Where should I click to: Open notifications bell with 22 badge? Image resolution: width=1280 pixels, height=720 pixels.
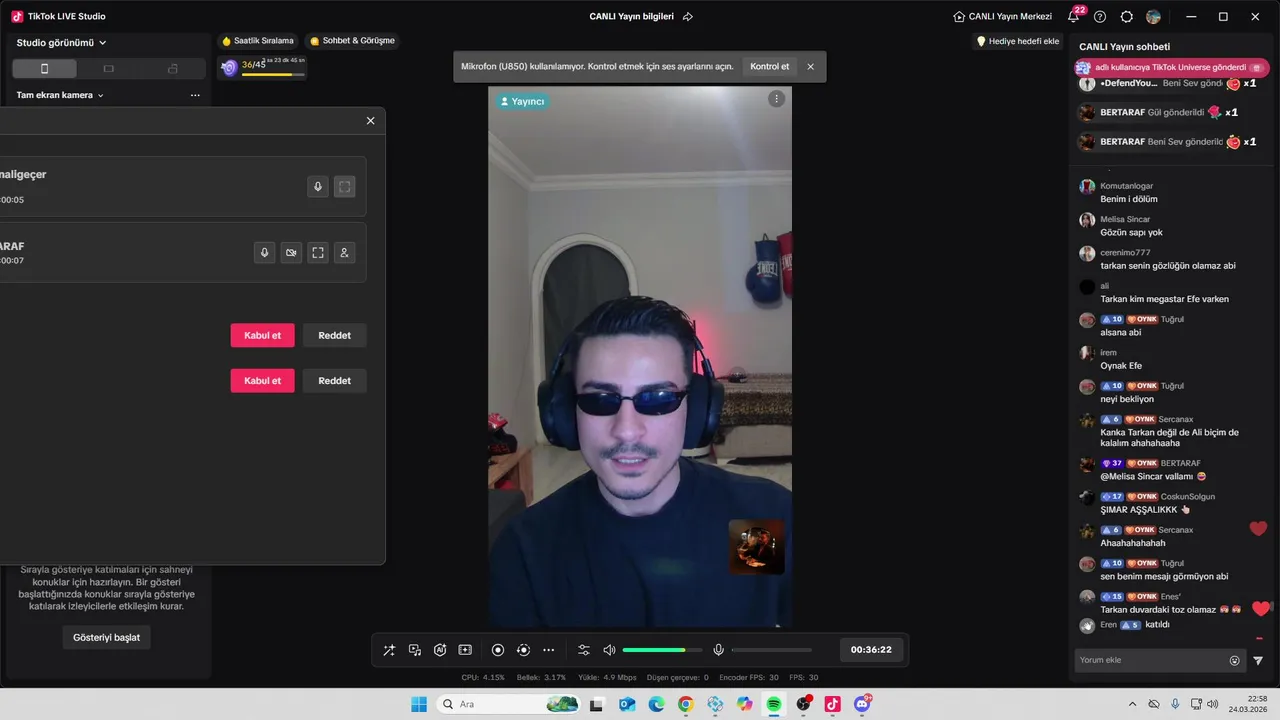pos(1074,17)
